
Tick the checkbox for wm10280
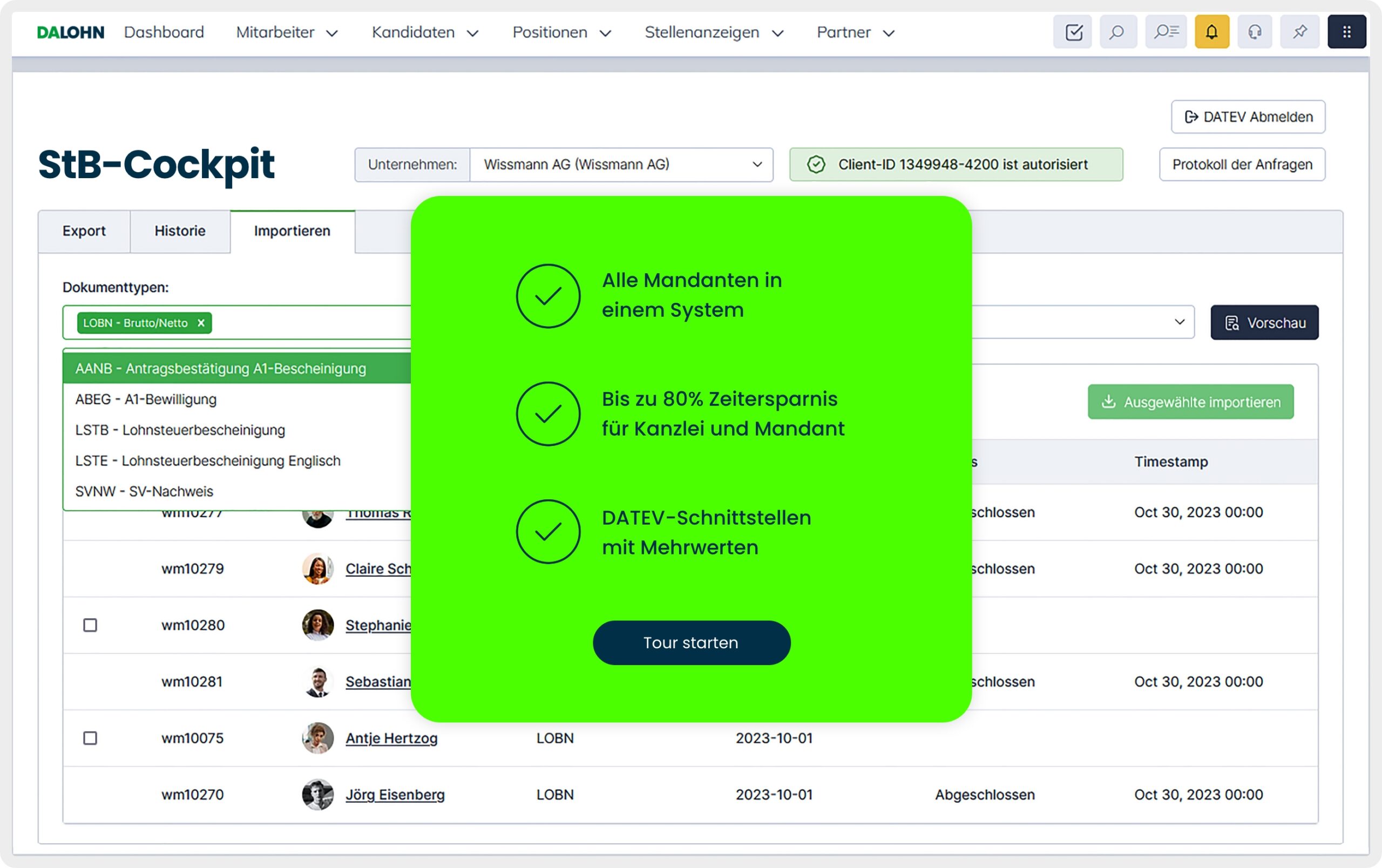[x=90, y=625]
